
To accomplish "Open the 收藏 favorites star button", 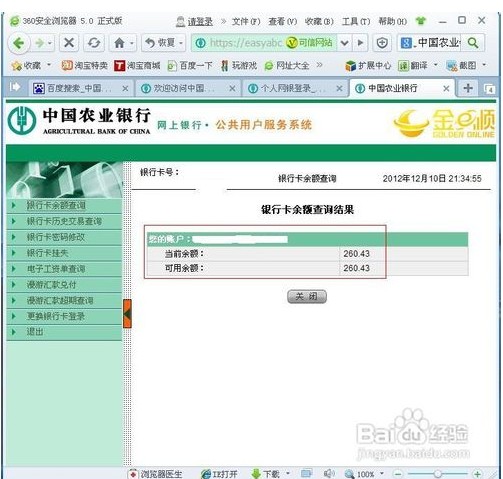I will click(x=27, y=66).
